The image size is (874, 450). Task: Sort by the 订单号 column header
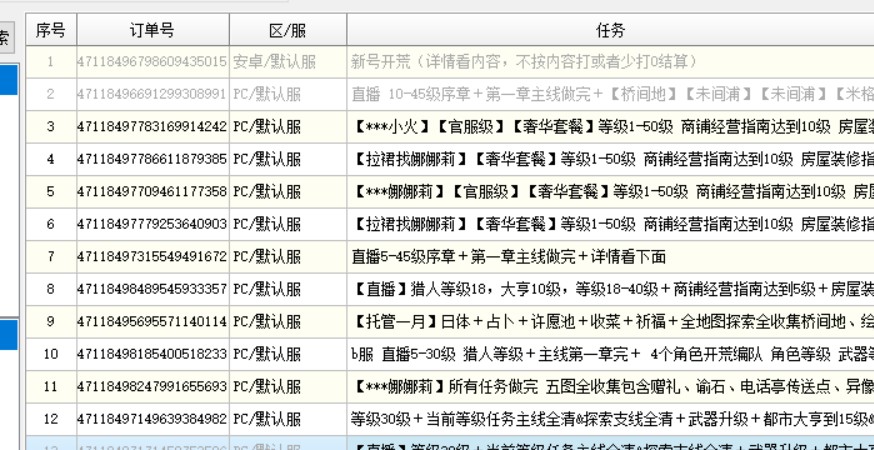(x=152, y=30)
